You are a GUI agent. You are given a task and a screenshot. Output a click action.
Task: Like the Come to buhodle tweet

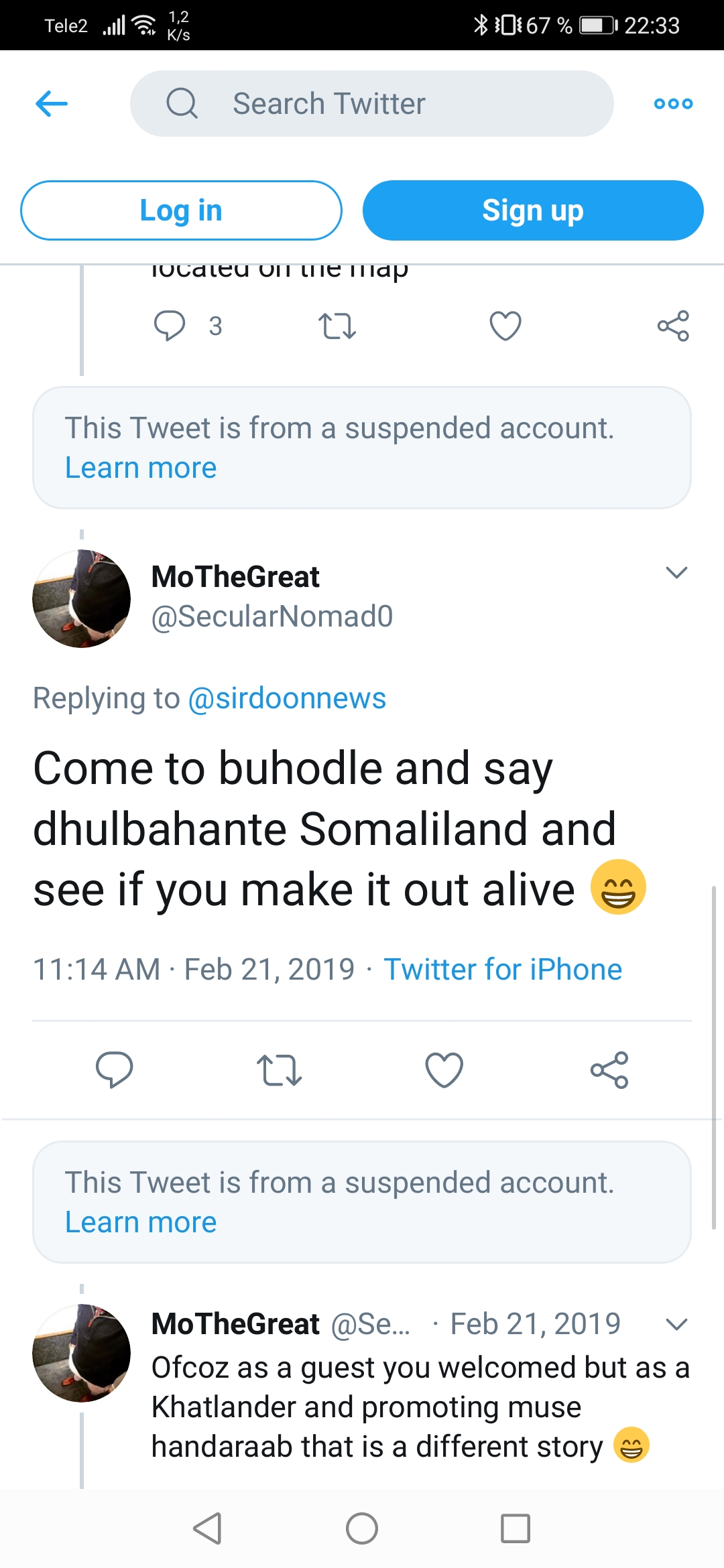[444, 1069]
